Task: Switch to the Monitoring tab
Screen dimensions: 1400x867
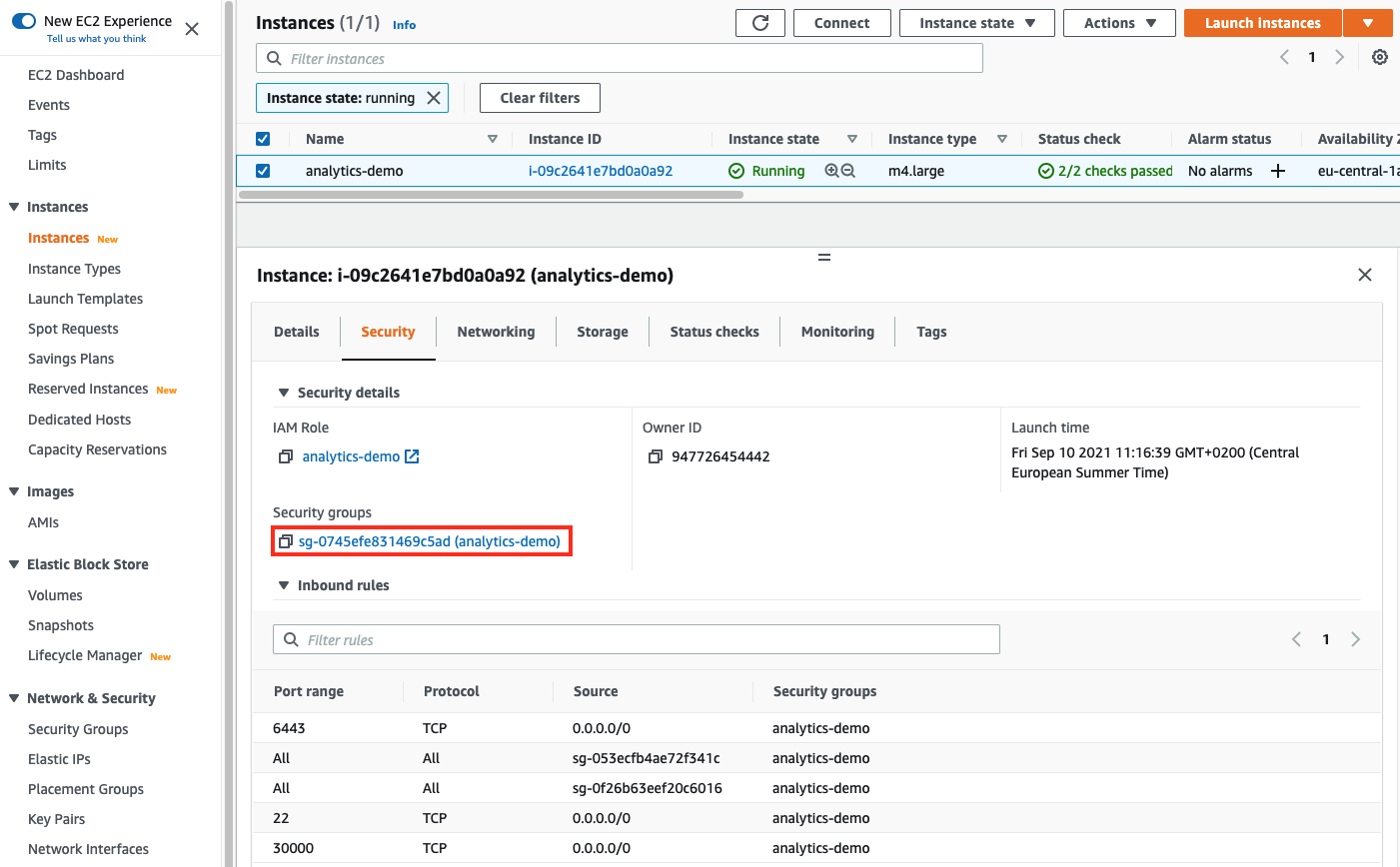Action: coord(837,332)
